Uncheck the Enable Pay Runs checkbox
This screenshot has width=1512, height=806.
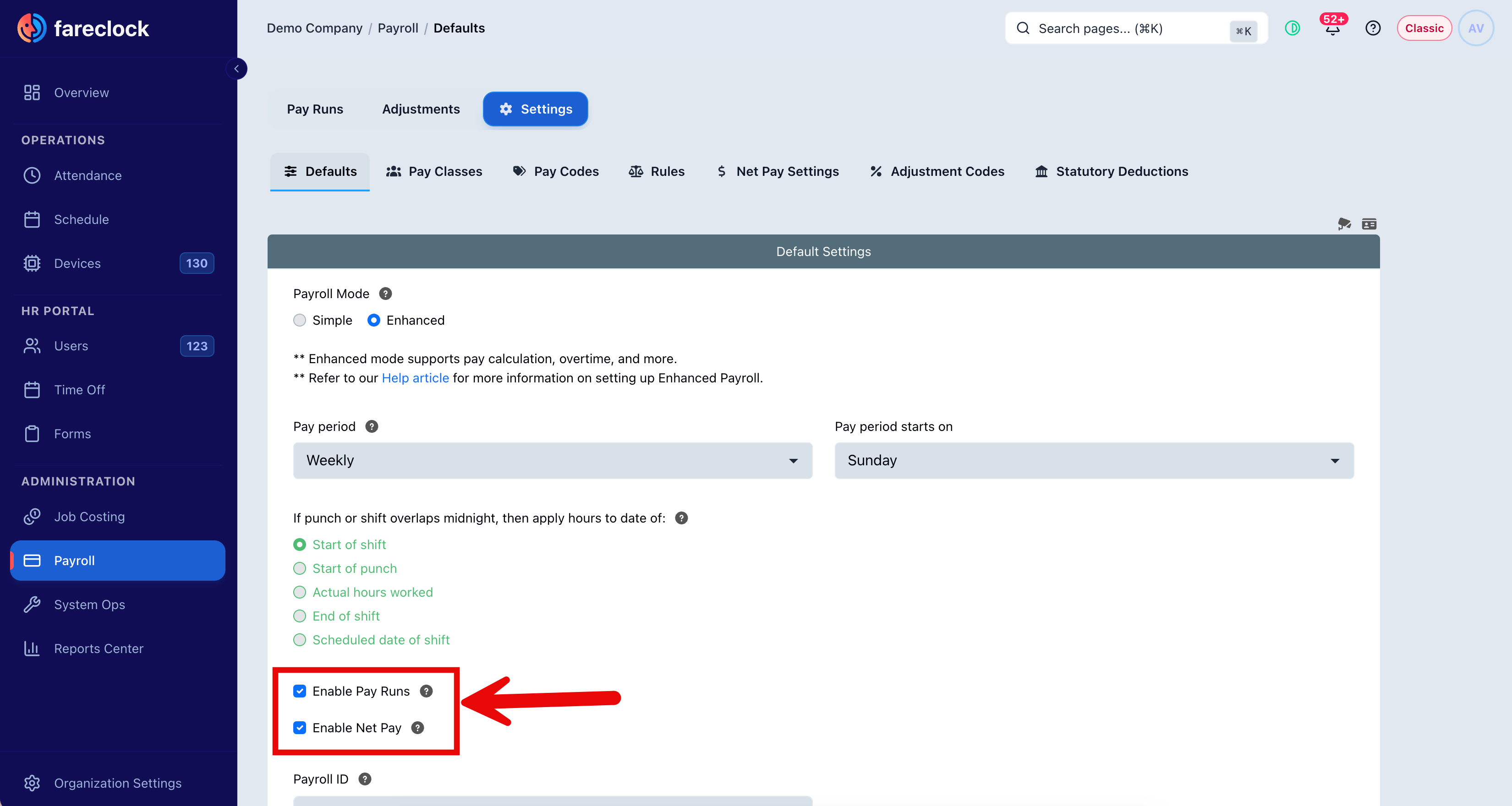point(300,691)
